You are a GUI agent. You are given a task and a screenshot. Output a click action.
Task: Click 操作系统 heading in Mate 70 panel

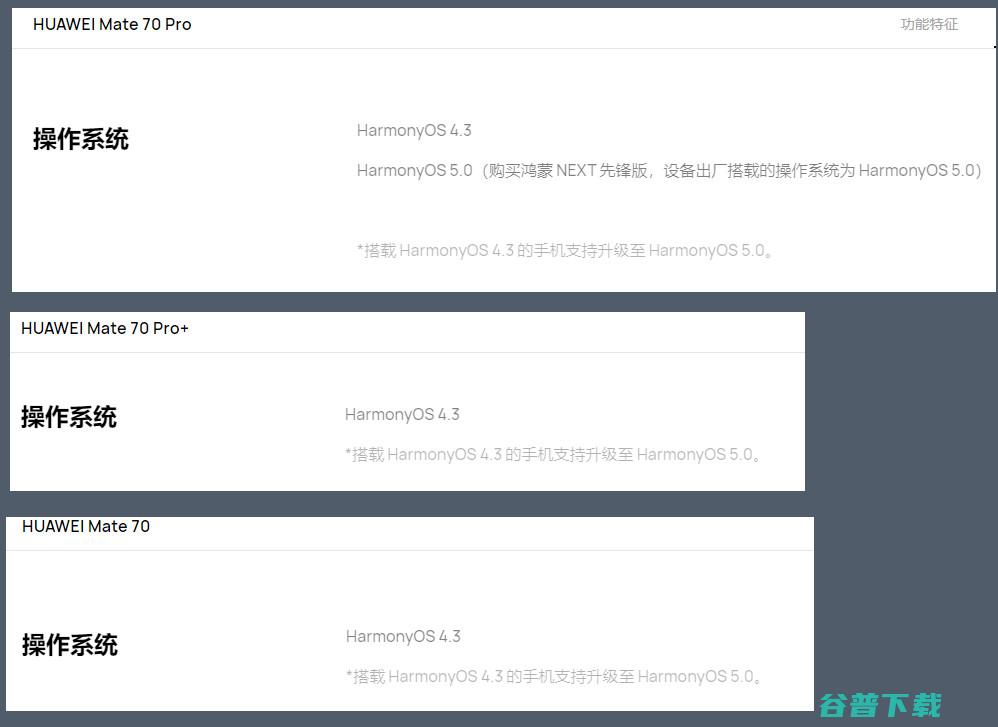[x=70, y=645]
